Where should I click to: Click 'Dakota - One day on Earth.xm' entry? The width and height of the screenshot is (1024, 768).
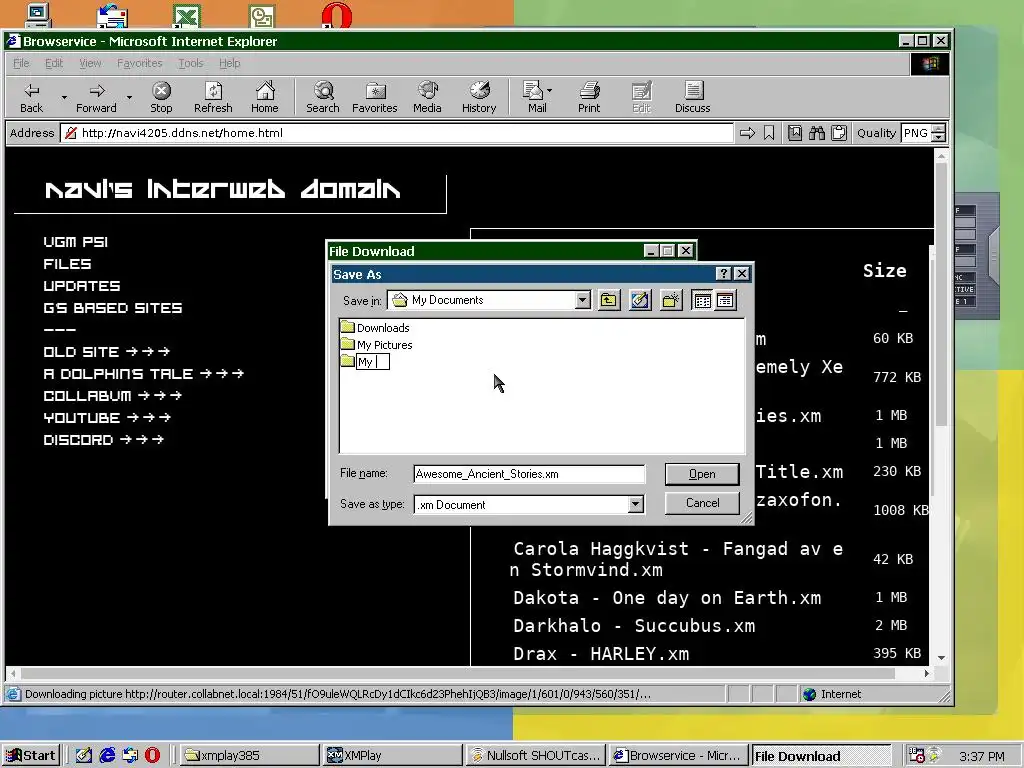coord(667,598)
